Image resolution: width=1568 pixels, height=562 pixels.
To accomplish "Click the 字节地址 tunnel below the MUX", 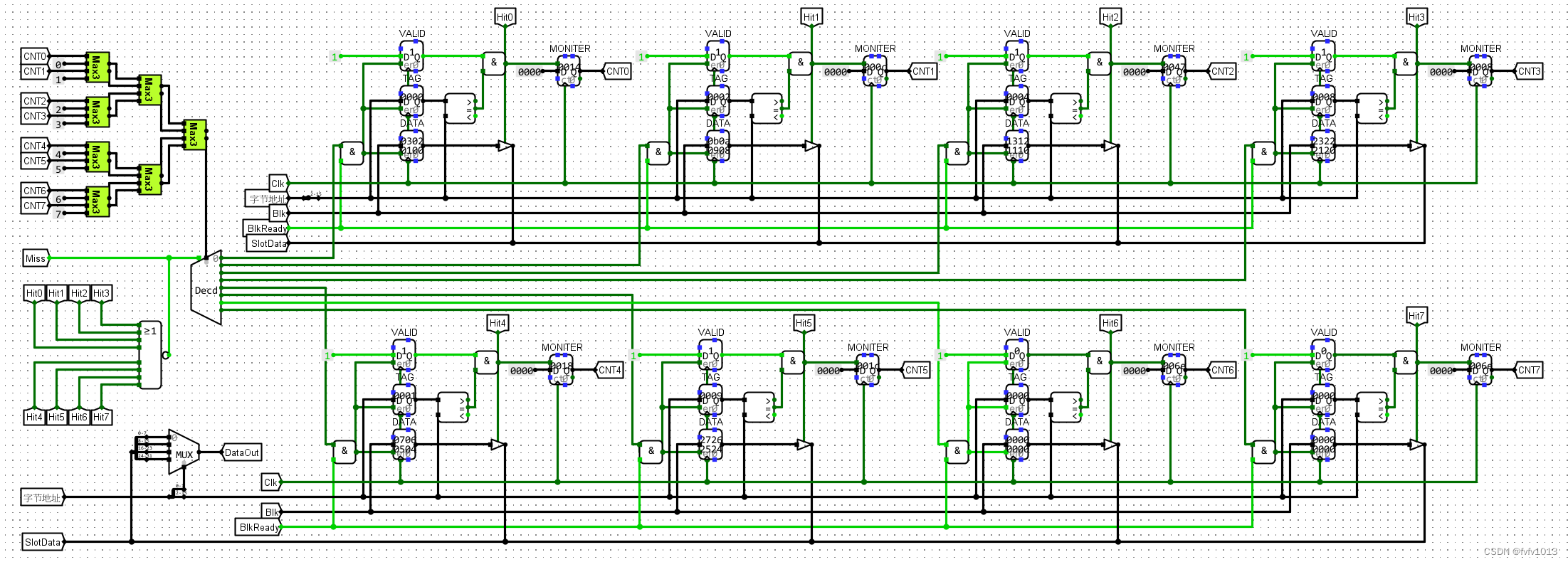I will 43,497.
